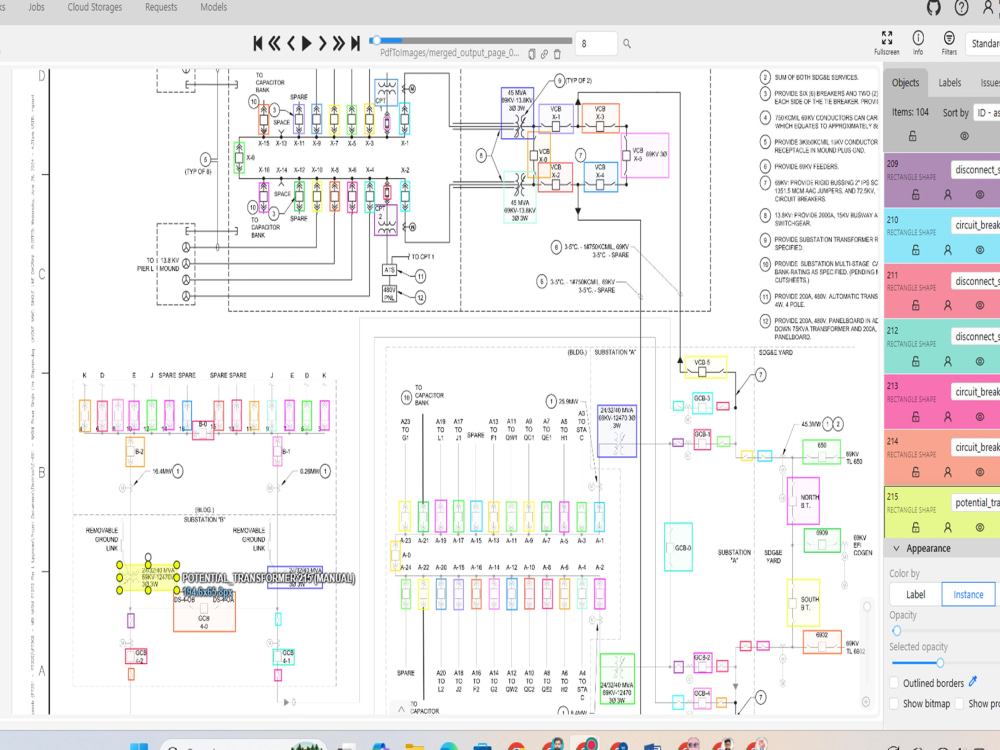Open the annotation Filters
The height and width of the screenshot is (750, 1000).
tap(949, 42)
